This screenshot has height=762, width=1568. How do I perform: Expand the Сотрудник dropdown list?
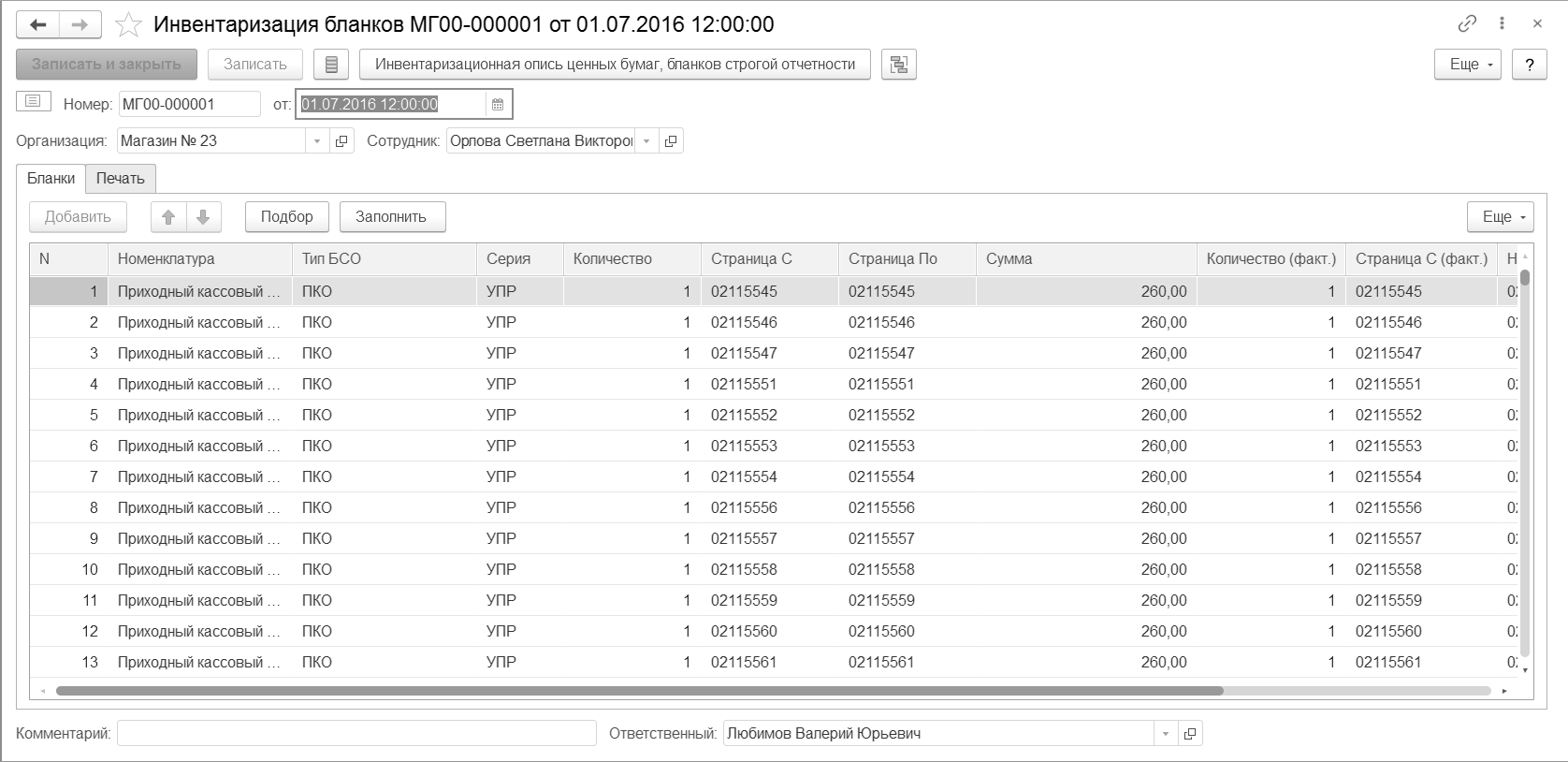pyautogui.click(x=646, y=141)
